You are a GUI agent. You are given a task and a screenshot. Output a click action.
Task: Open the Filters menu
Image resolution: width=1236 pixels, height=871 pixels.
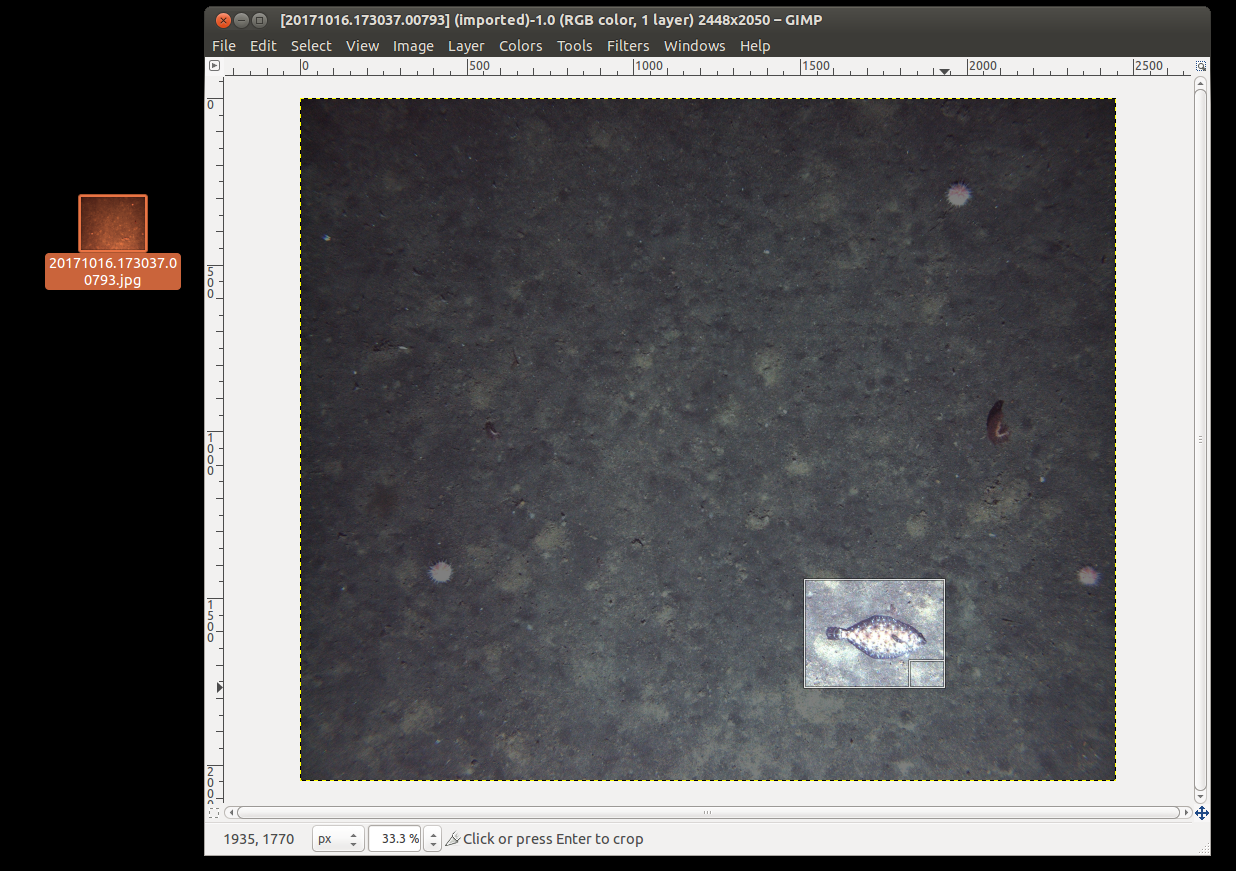[x=628, y=46]
